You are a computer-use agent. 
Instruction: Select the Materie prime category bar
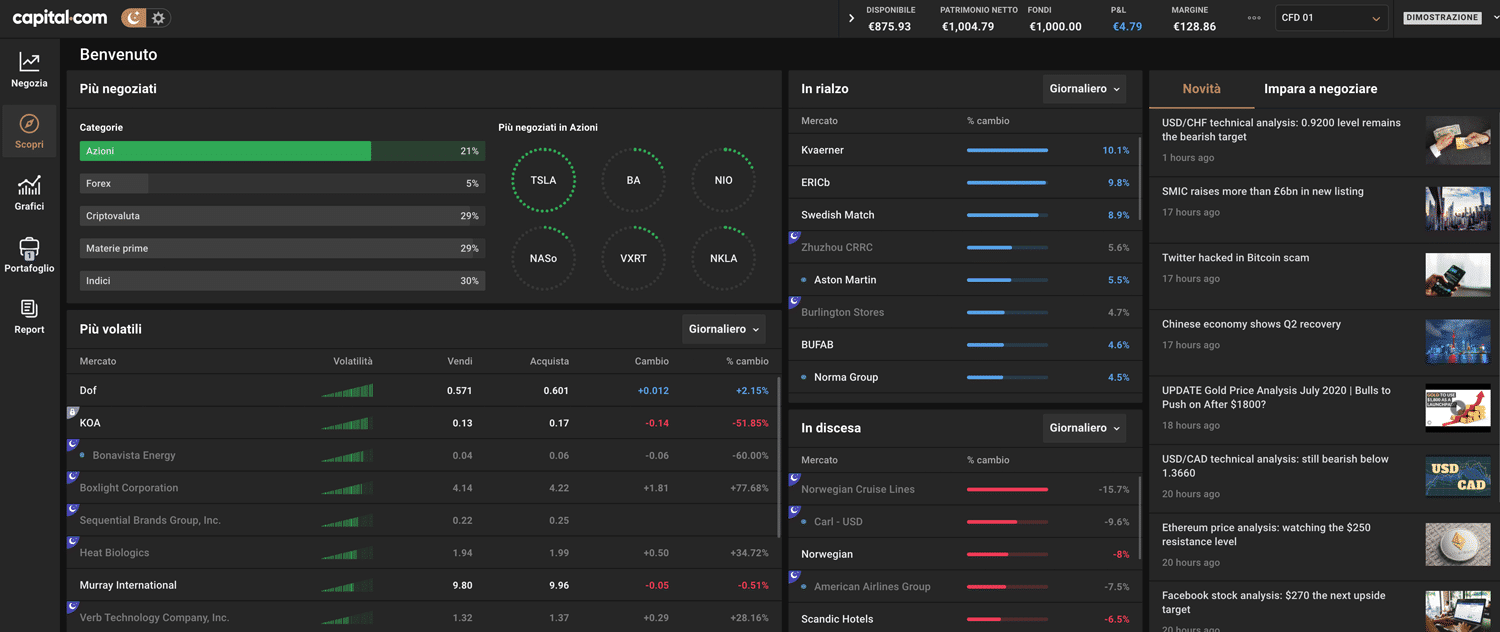pos(282,248)
